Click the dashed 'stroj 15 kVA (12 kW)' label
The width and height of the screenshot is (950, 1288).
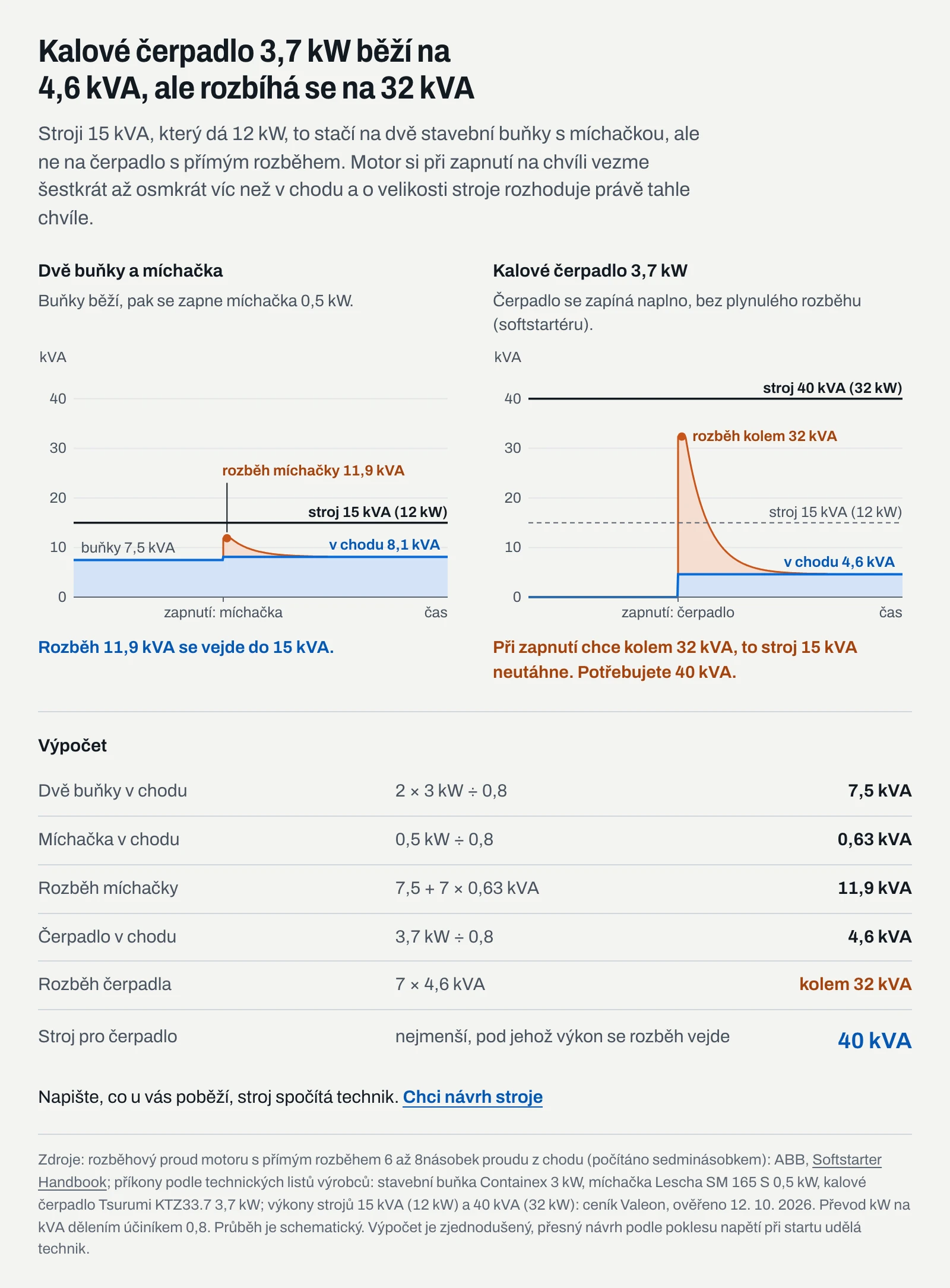(835, 512)
